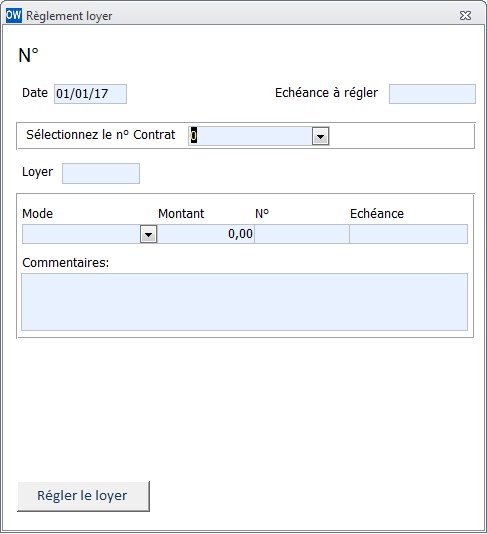Click the Echéance field in payment row
This screenshot has height=534, width=487.
coord(408,234)
